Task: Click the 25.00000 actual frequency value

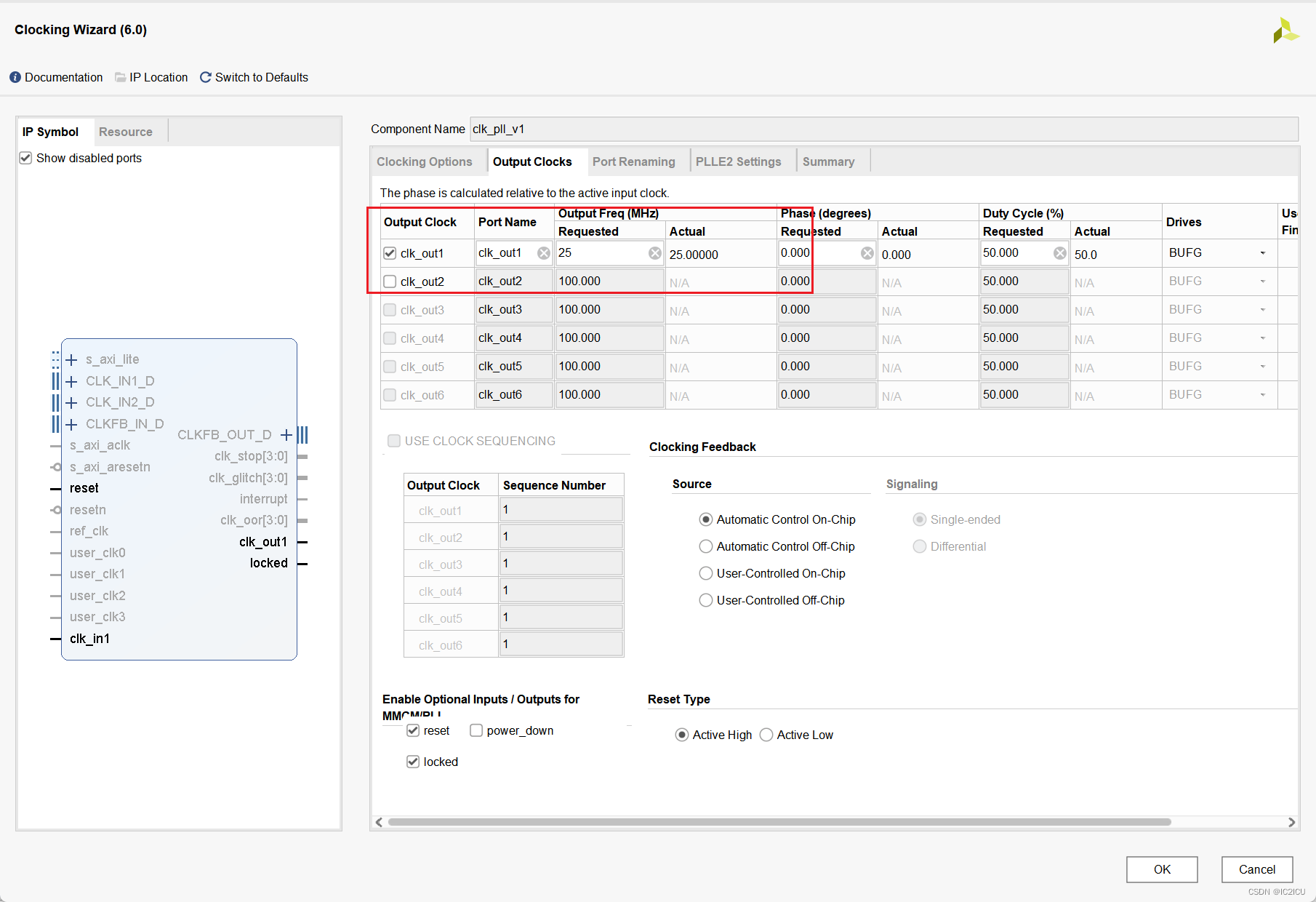Action: pos(694,255)
